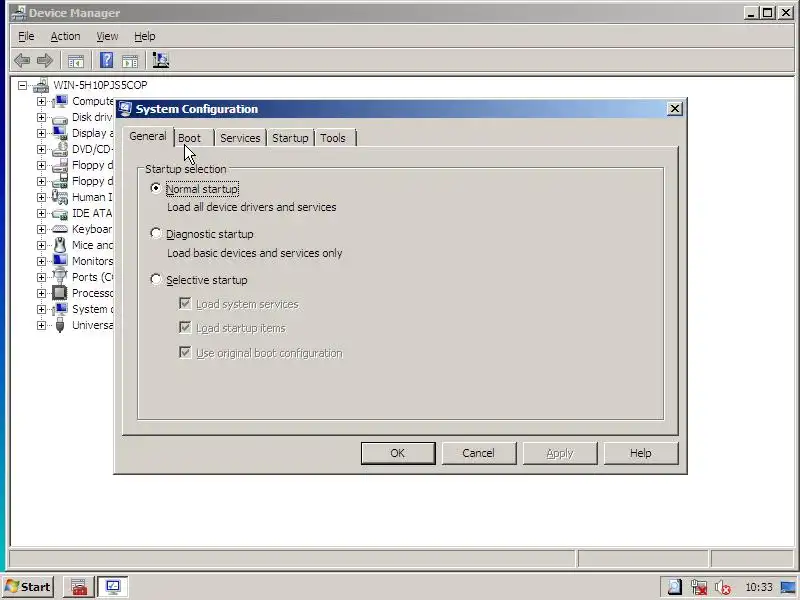Click the Universal Serial Bus plug icon
This screenshot has width=800, height=600.
coord(60,325)
